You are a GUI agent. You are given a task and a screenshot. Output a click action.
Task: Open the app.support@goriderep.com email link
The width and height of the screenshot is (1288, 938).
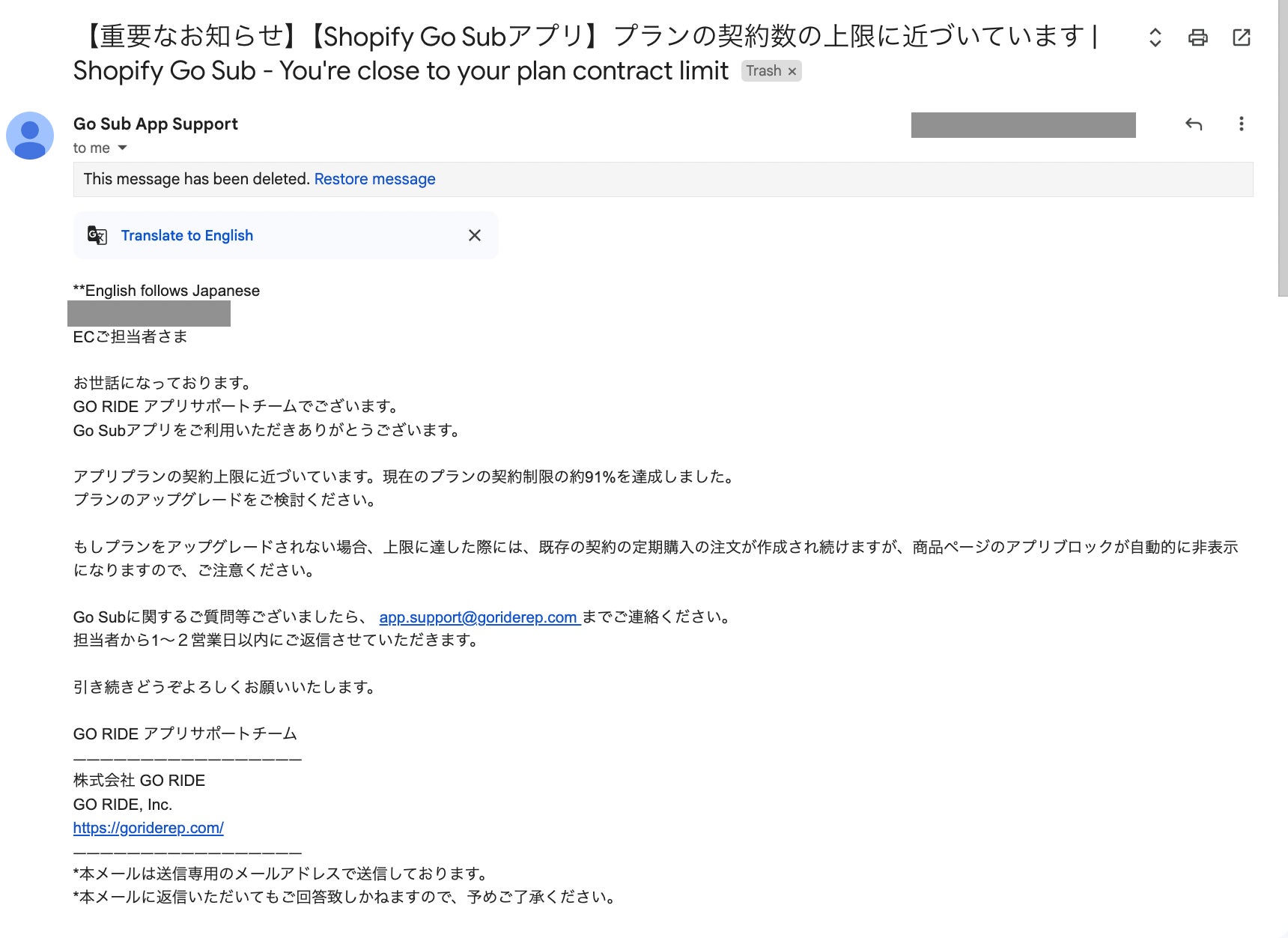(480, 617)
